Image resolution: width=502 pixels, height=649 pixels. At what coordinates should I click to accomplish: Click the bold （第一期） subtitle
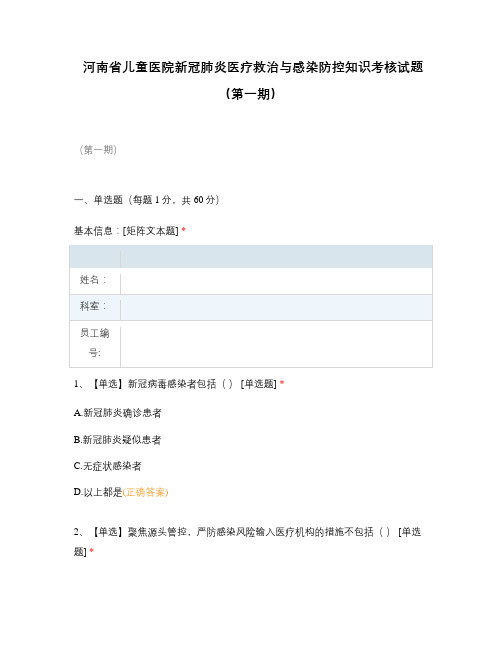click(x=251, y=94)
